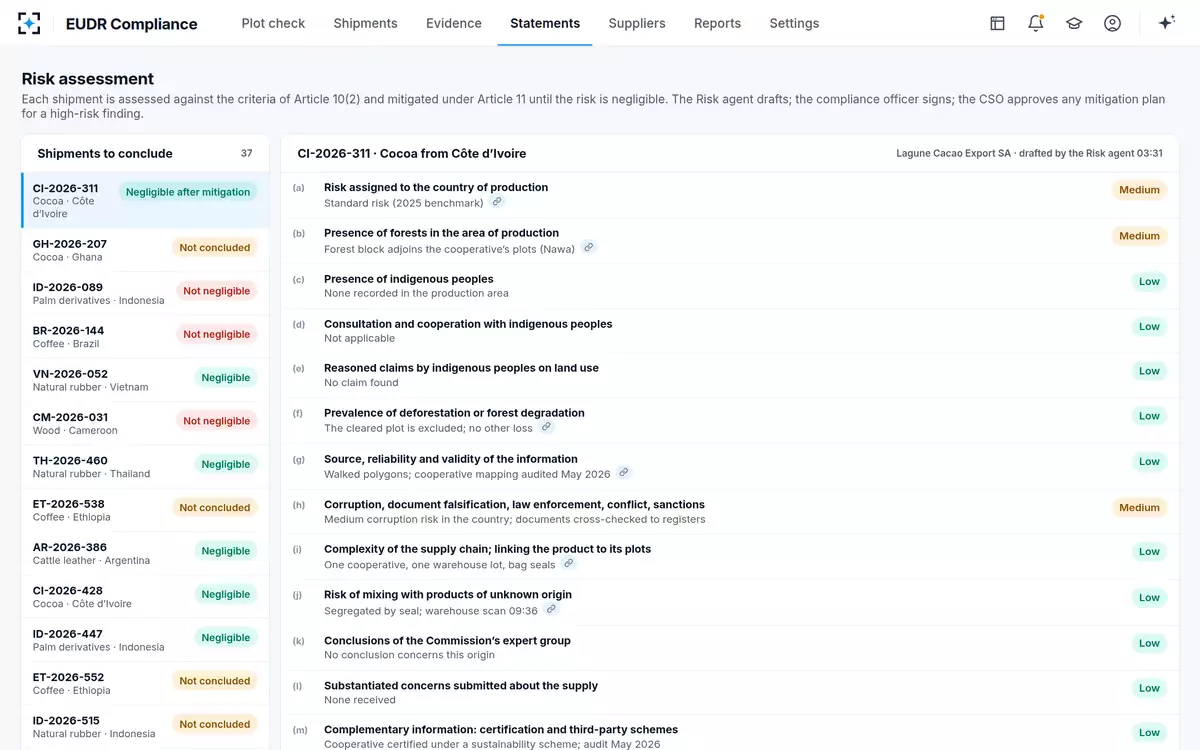Select shipment ET-2026-552 Coffee Ethiopia

[x=146, y=683]
